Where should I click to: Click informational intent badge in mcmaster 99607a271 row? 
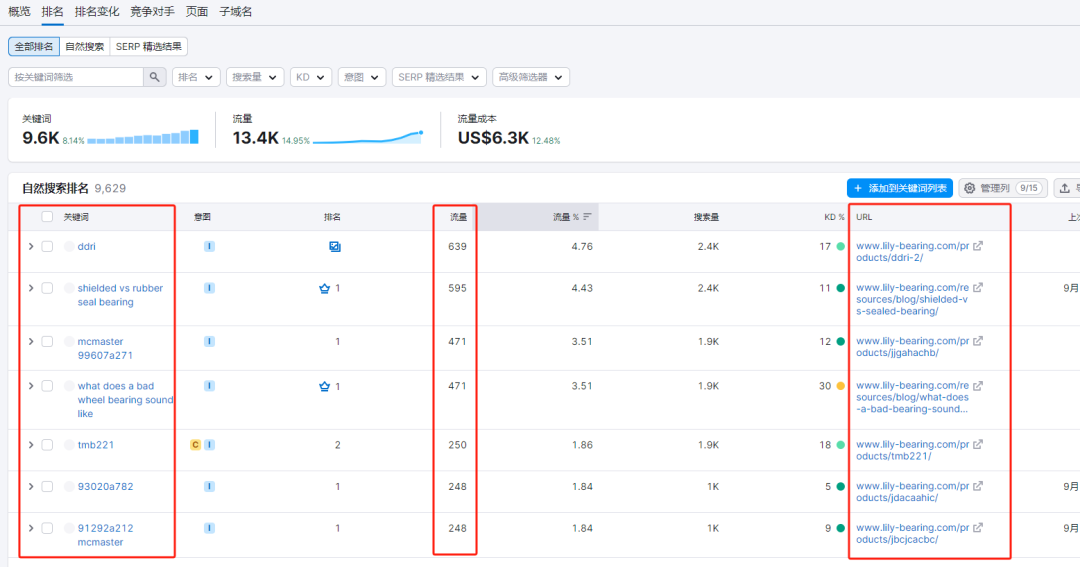pyautogui.click(x=209, y=341)
